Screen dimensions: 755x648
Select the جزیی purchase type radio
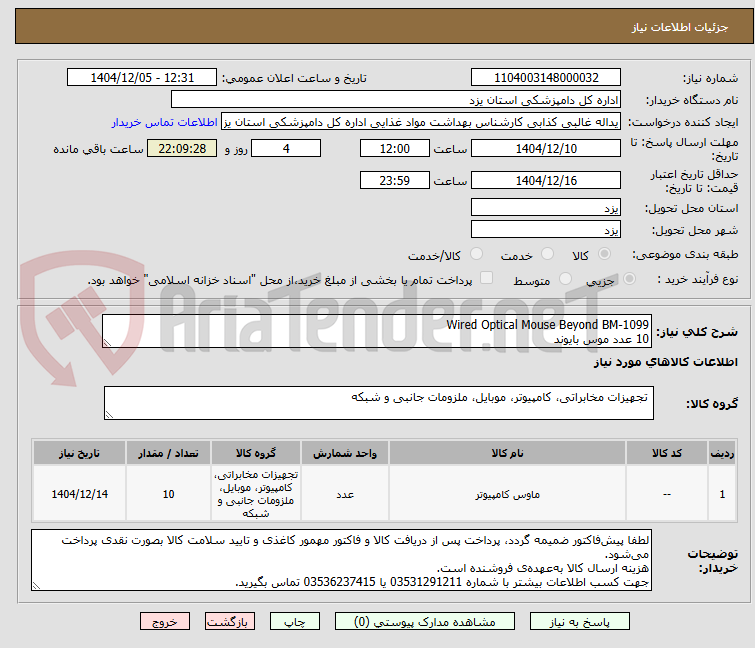tap(629, 279)
